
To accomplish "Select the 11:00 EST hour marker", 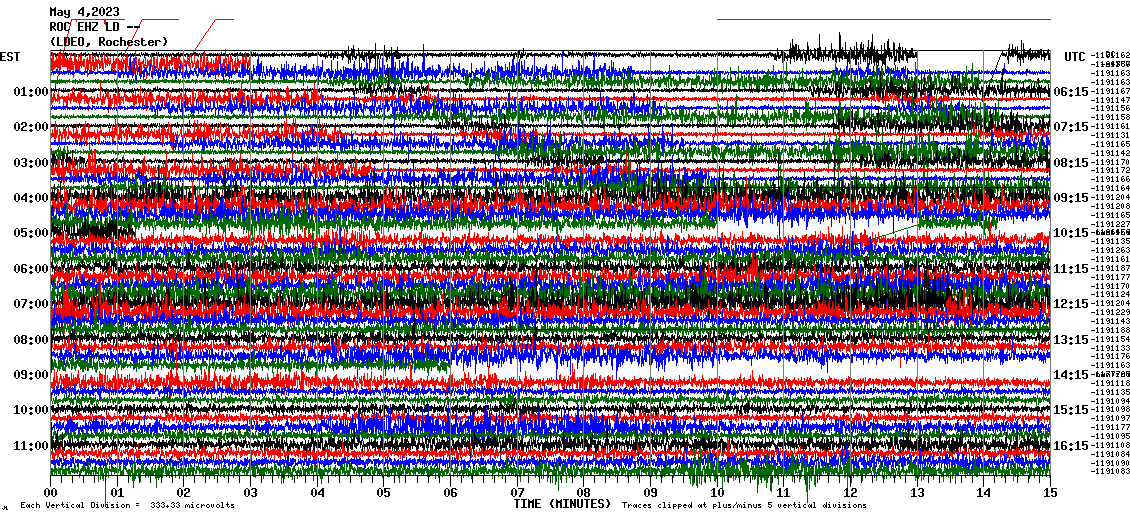I will click(31, 445).
